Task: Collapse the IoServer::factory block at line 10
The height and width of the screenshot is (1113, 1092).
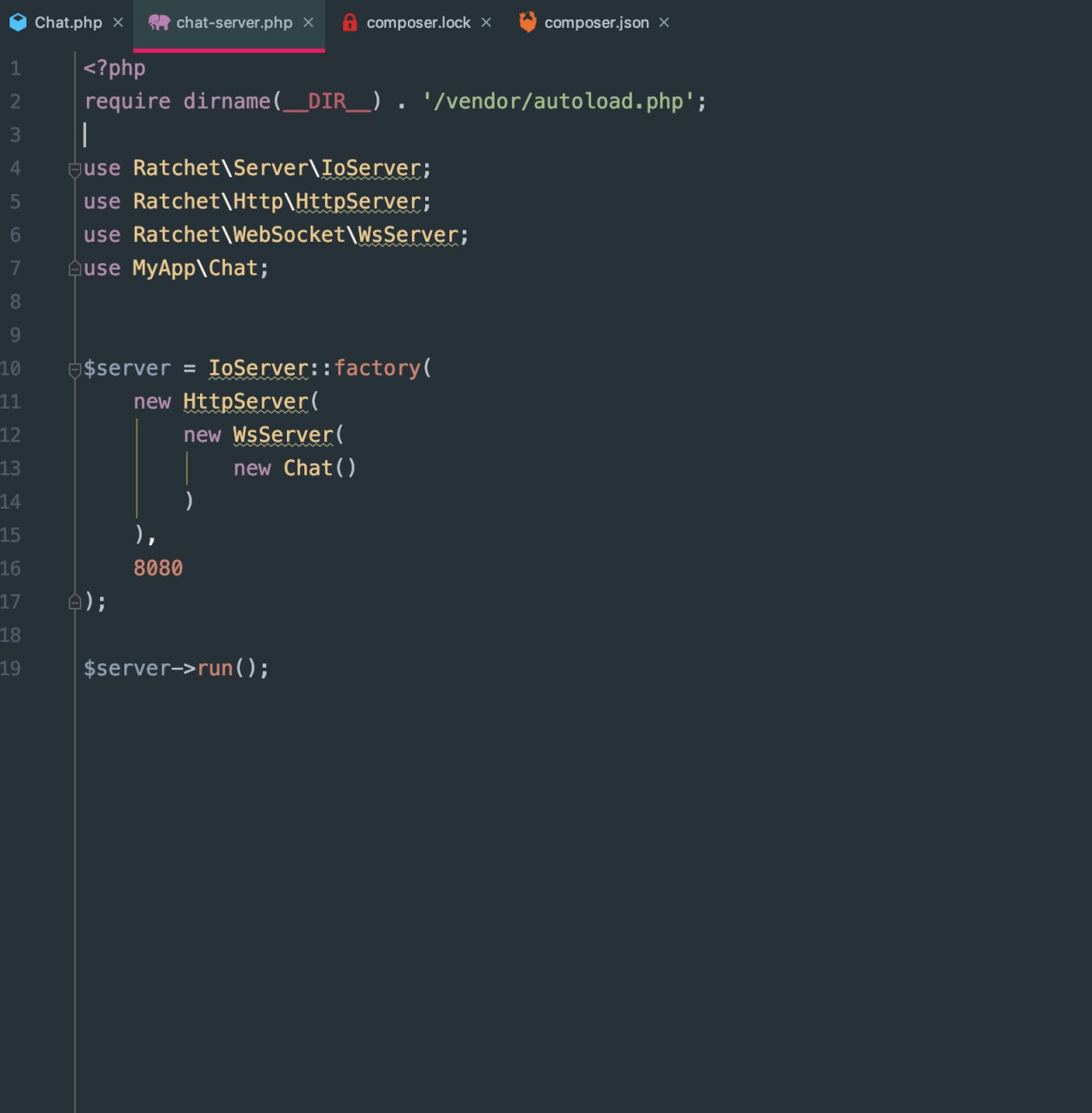Action: point(75,370)
